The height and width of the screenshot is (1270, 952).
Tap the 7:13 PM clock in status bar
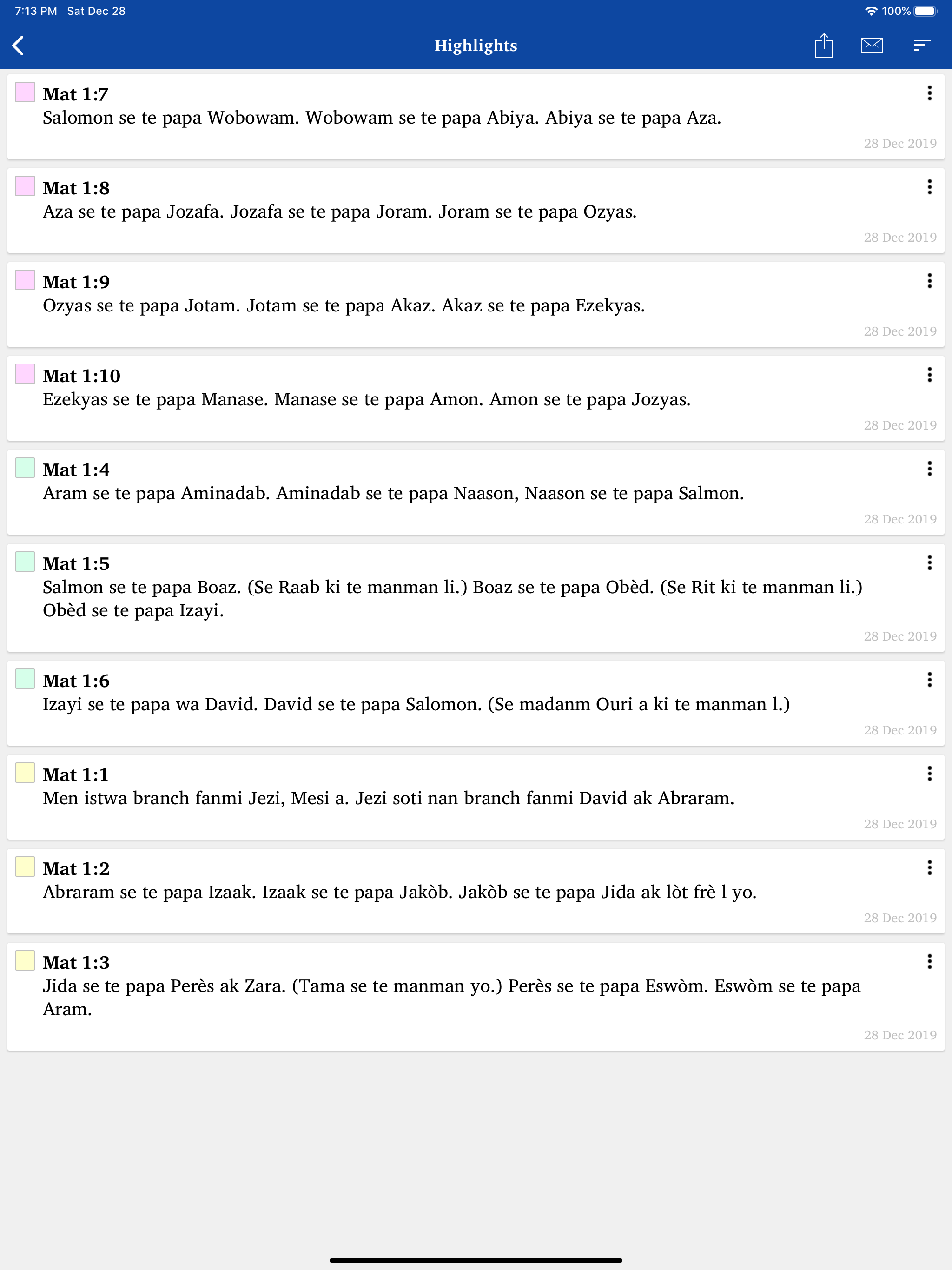pos(36,11)
